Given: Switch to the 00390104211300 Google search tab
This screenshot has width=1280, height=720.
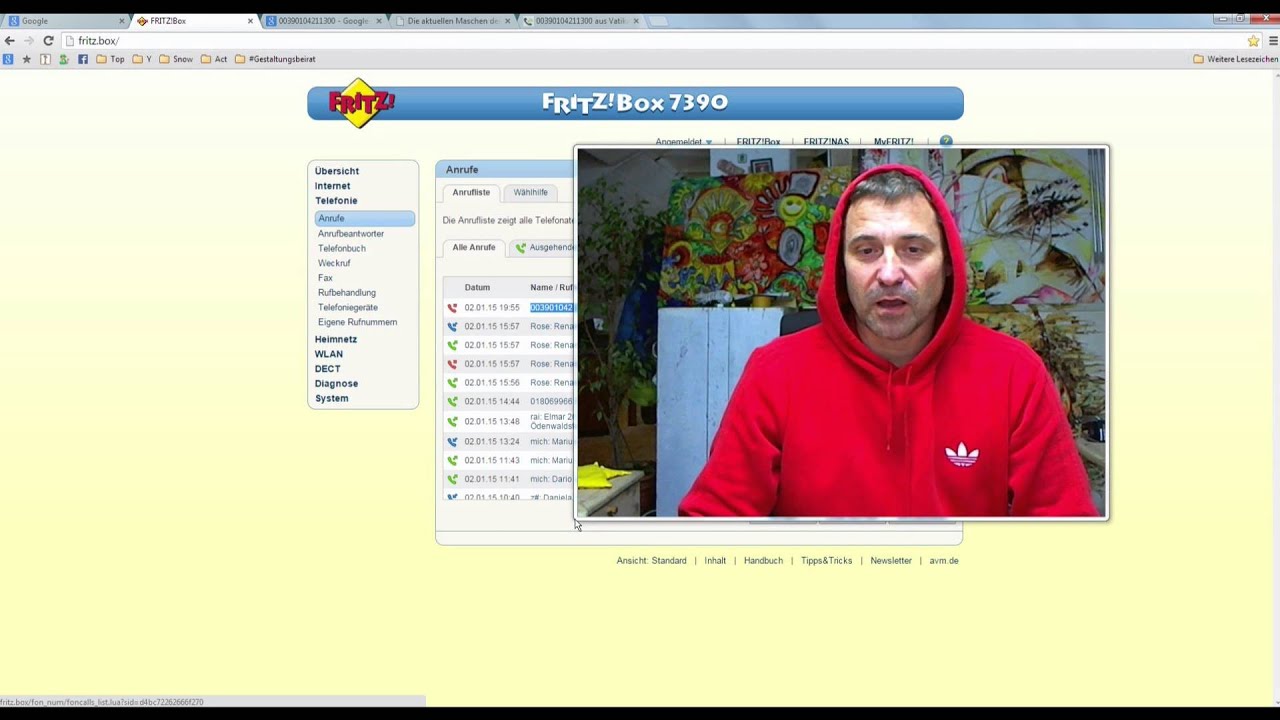Looking at the screenshot, I should coord(323,21).
